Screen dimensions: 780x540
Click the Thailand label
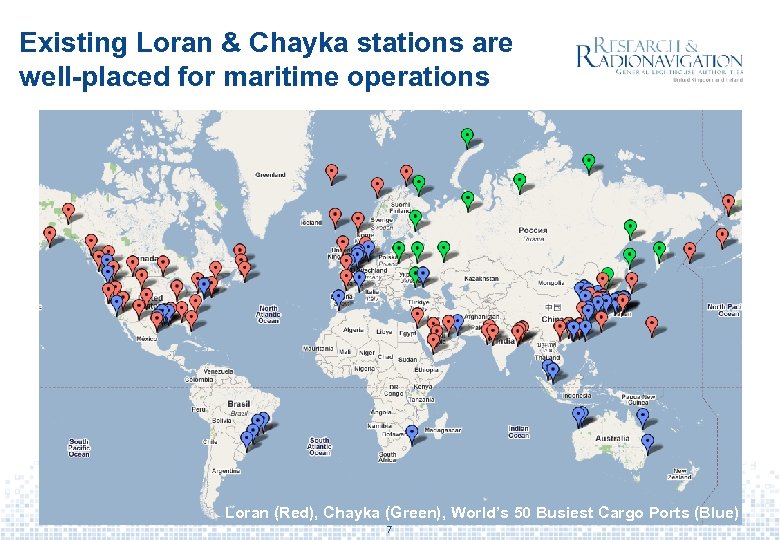tap(547, 358)
